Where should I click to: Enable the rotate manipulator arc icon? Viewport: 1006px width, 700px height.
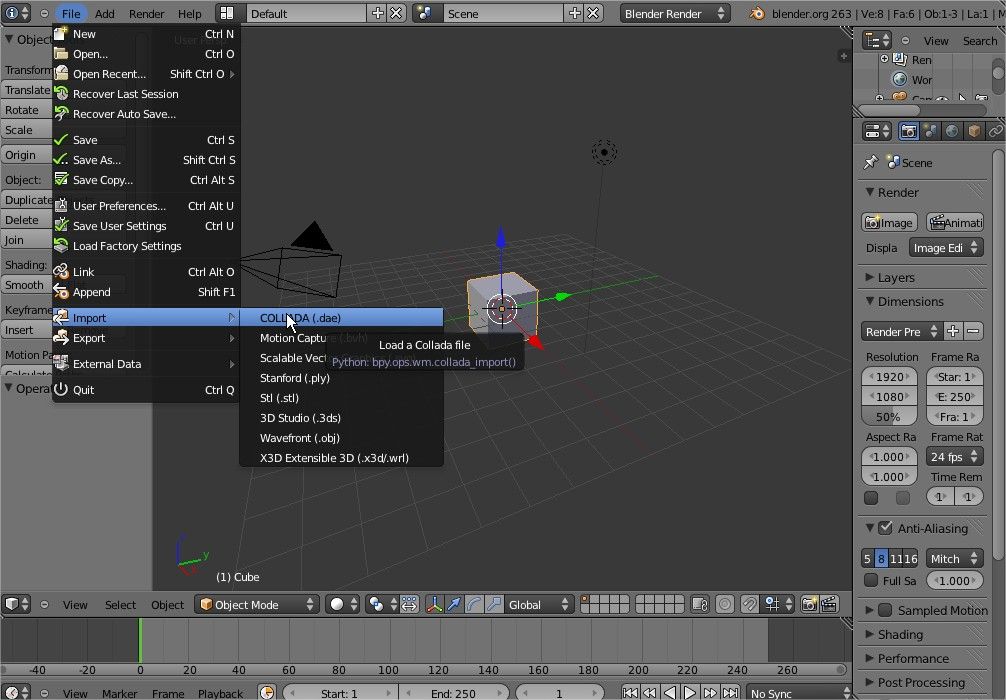(474, 604)
